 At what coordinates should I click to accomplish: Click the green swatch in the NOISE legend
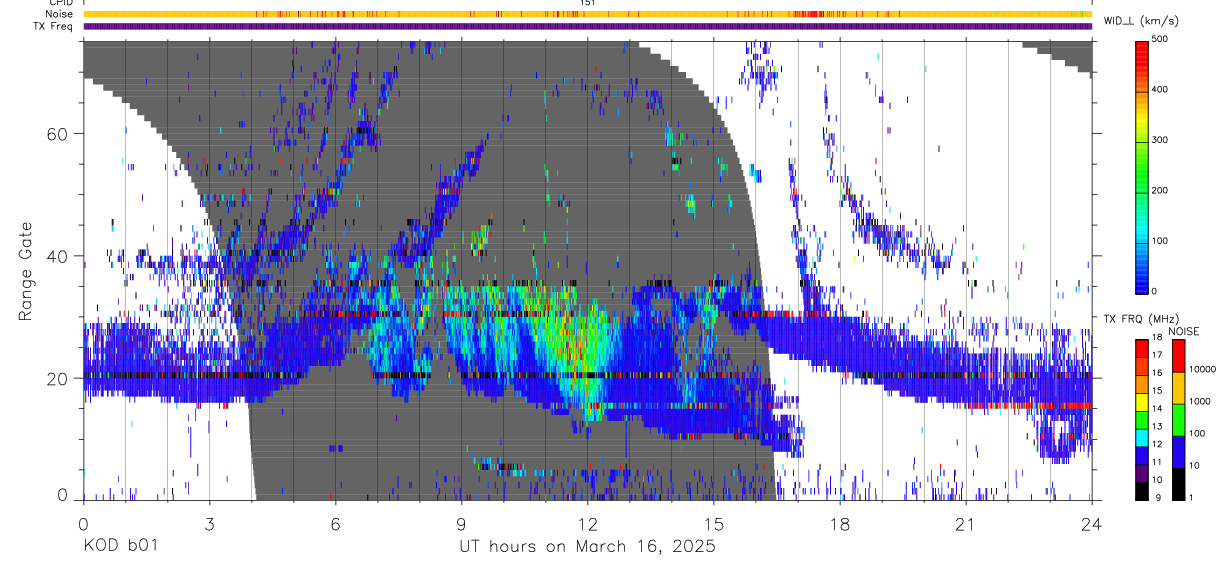(1178, 420)
